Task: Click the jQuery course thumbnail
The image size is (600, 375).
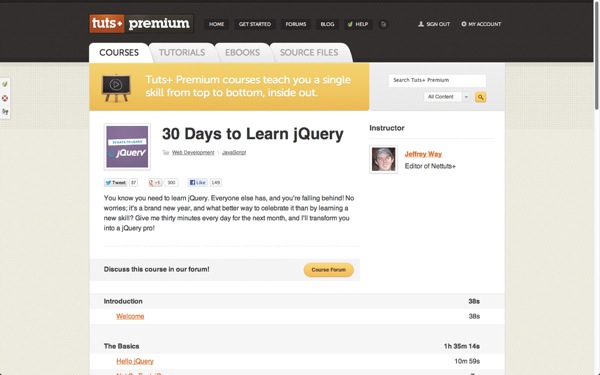Action: (127, 147)
